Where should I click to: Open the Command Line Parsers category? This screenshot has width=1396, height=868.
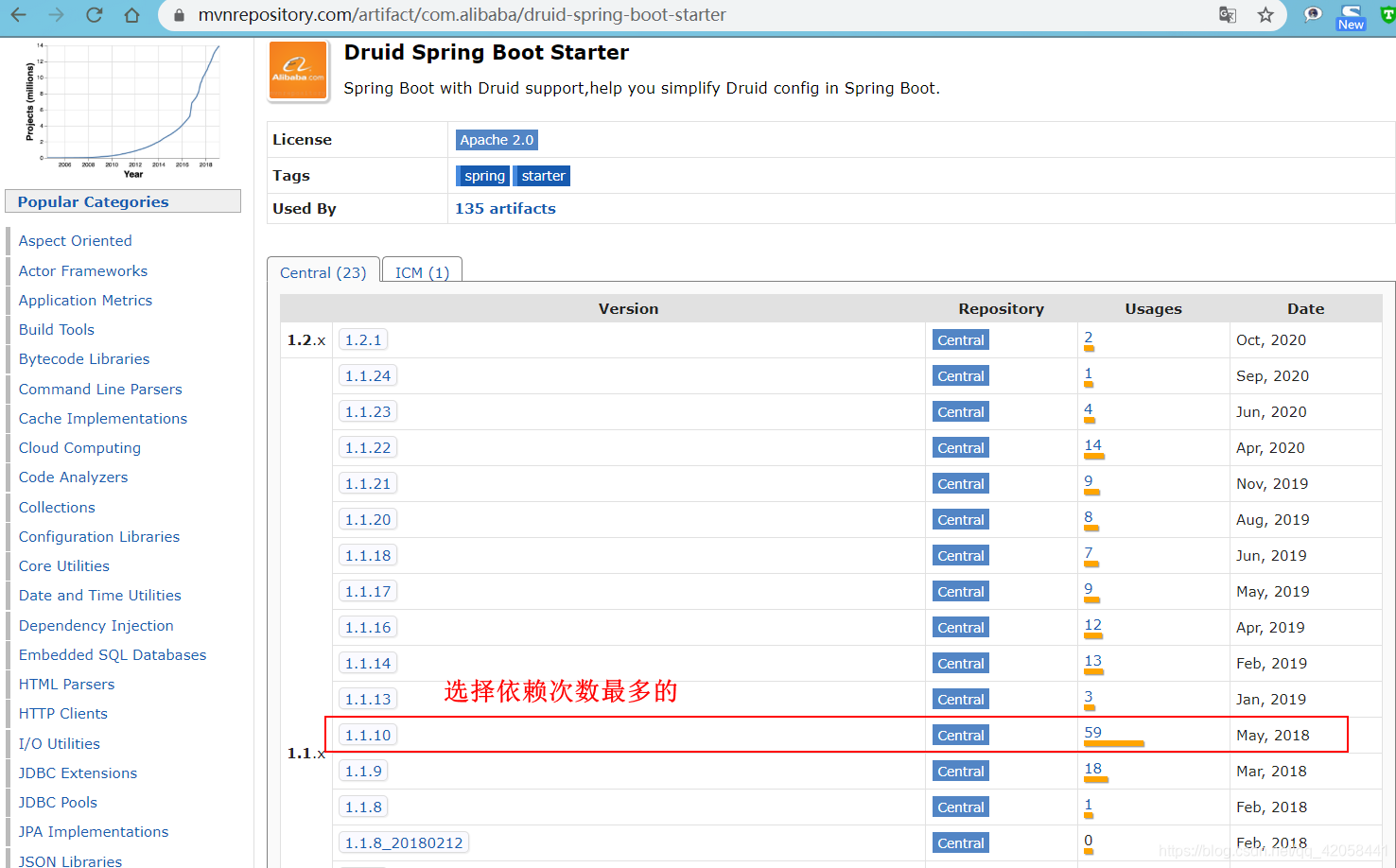pos(100,390)
